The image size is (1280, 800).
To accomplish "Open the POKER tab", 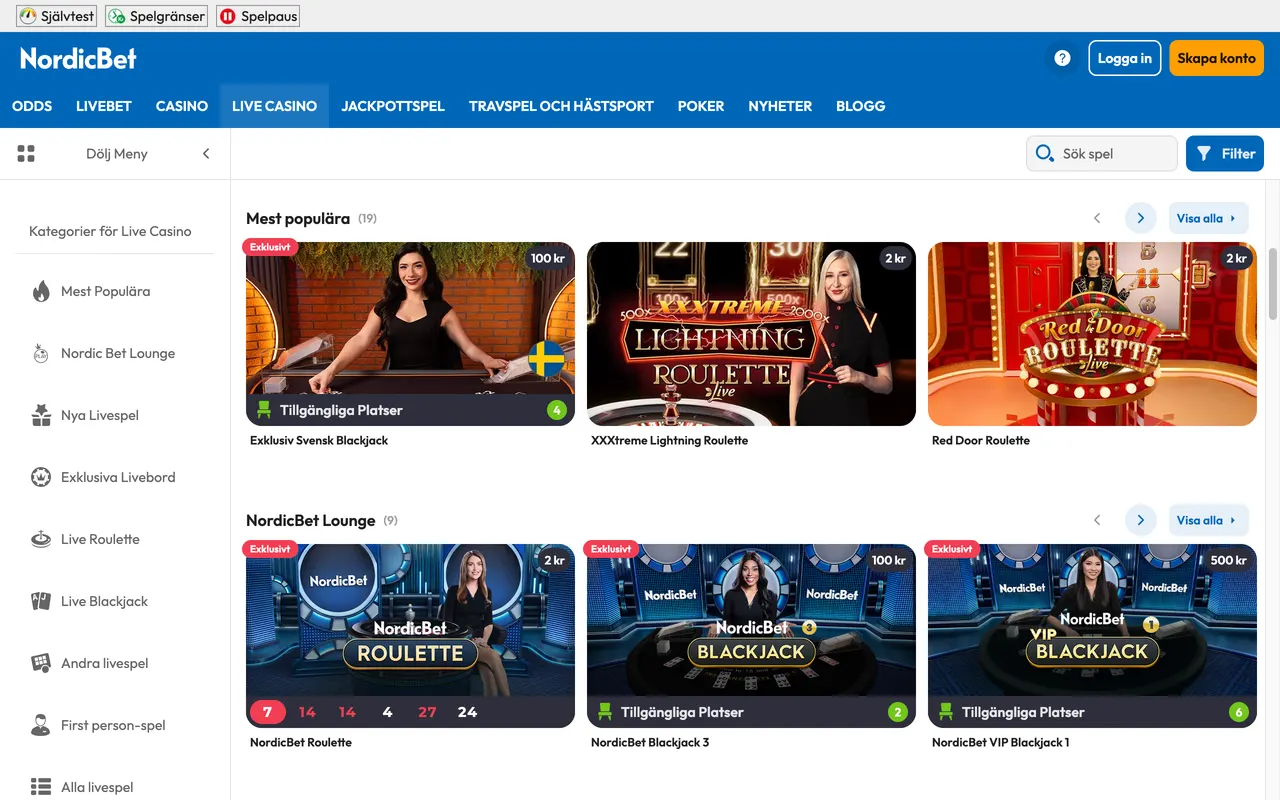I will (x=701, y=106).
